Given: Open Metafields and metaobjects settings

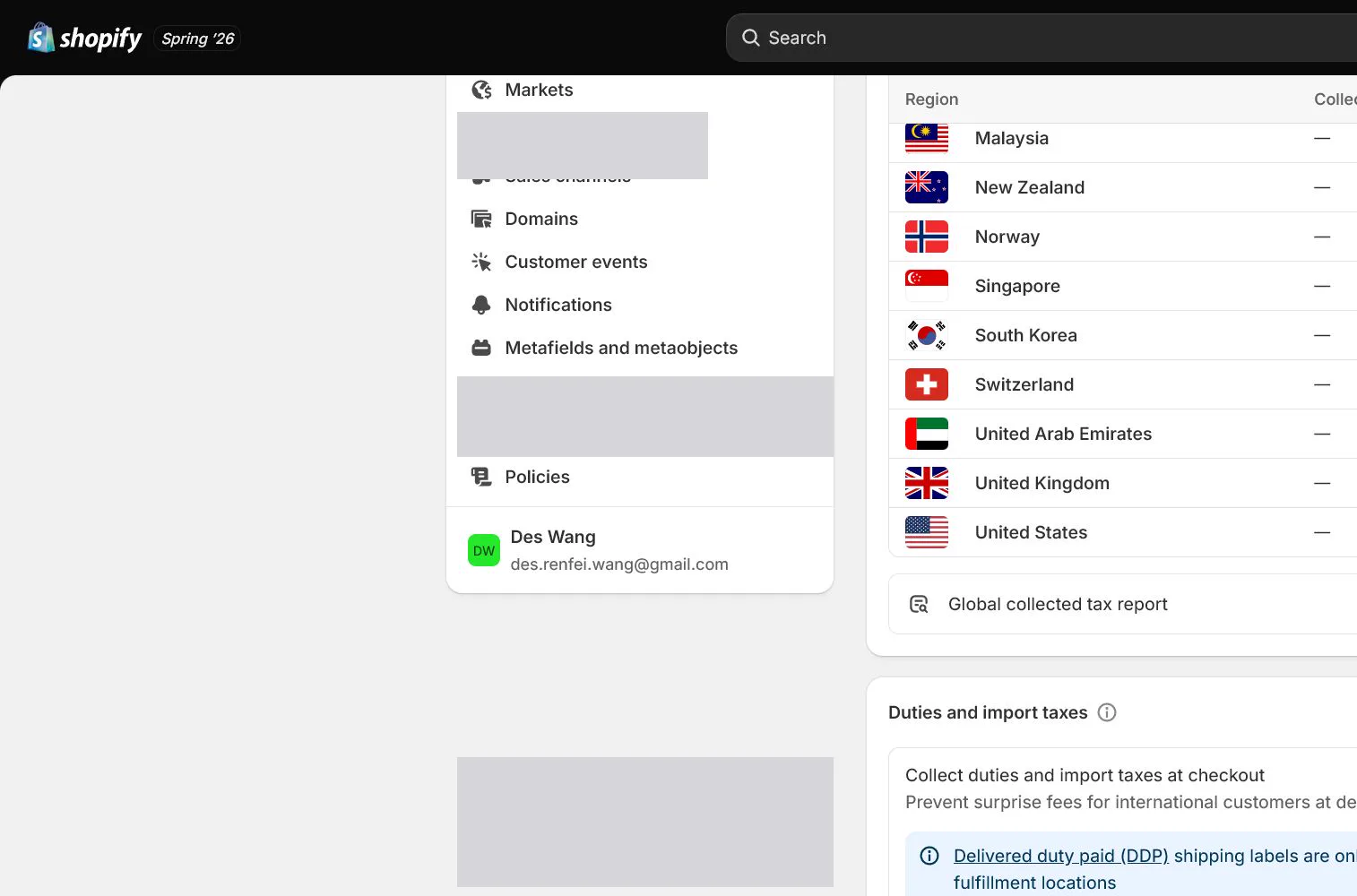Looking at the screenshot, I should (640, 348).
